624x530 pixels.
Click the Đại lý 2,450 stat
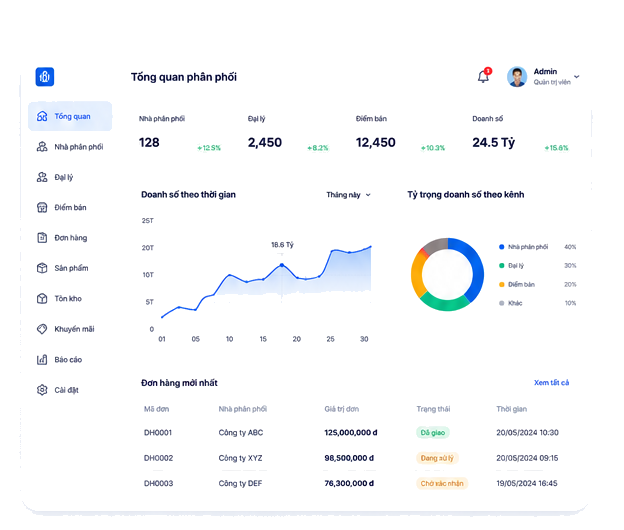coord(265,142)
